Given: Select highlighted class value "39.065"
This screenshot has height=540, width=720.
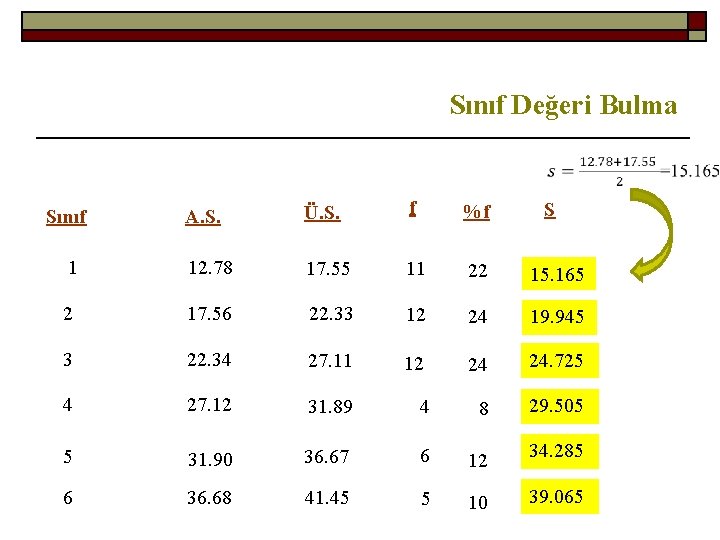Looking at the screenshot, I should (560, 496).
